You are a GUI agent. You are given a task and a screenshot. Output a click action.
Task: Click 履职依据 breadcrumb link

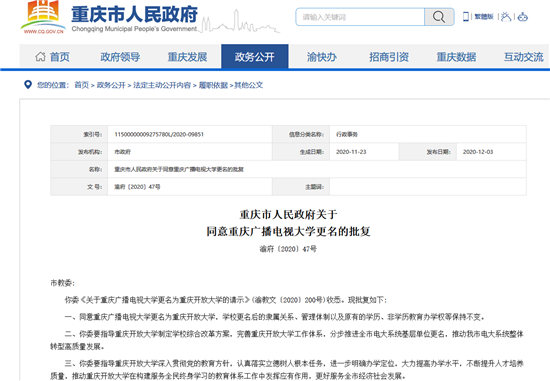click(x=213, y=85)
